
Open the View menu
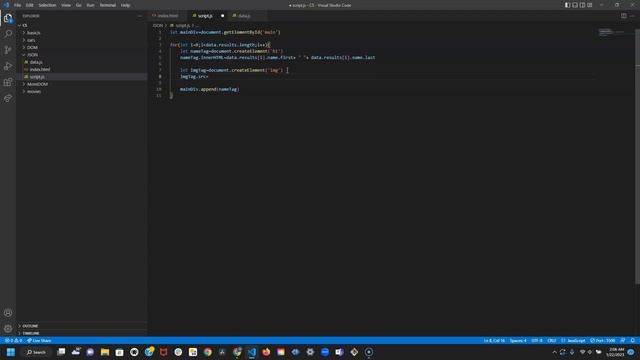click(x=66, y=5)
